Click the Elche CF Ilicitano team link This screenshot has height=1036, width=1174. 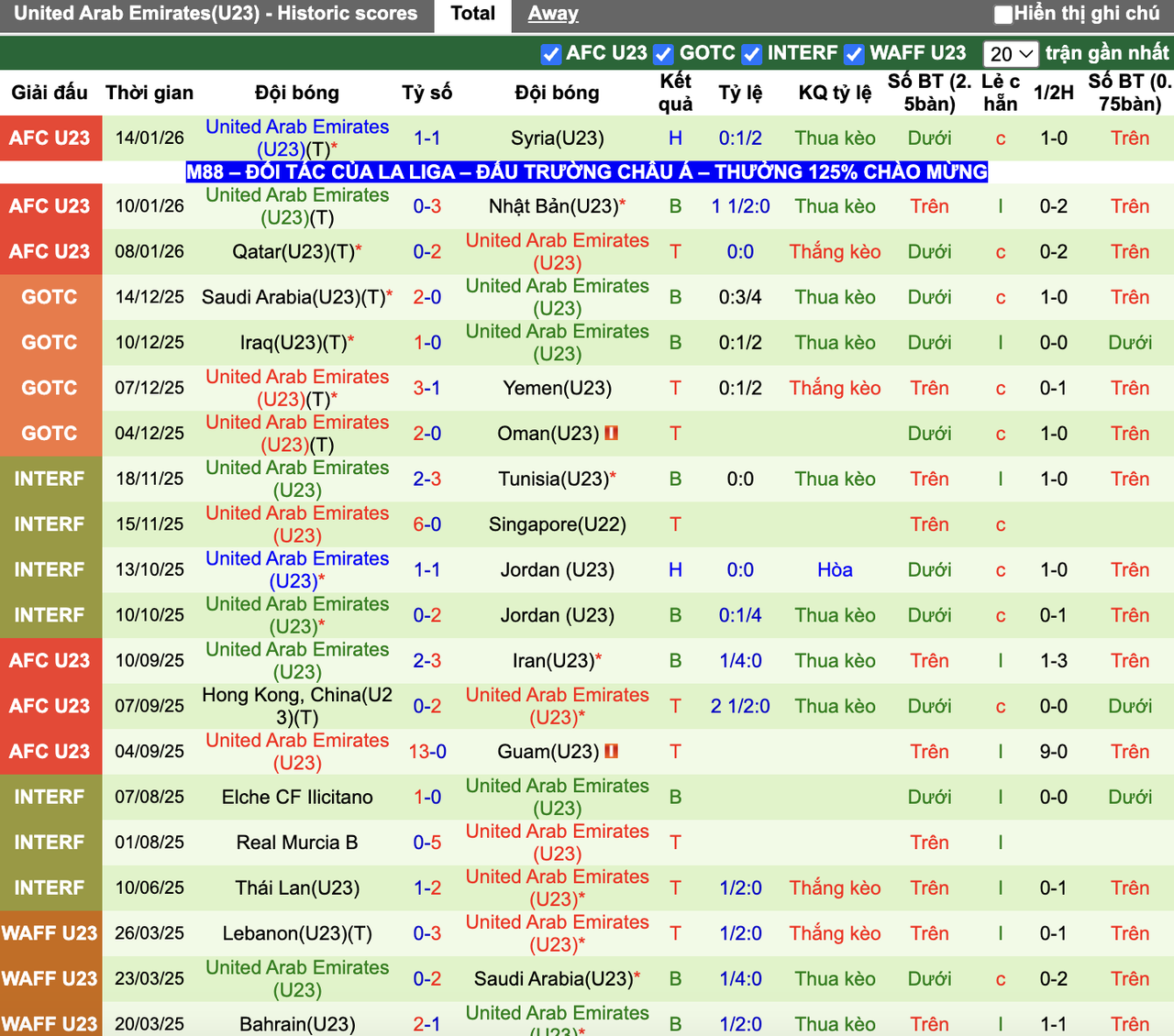coord(297,797)
